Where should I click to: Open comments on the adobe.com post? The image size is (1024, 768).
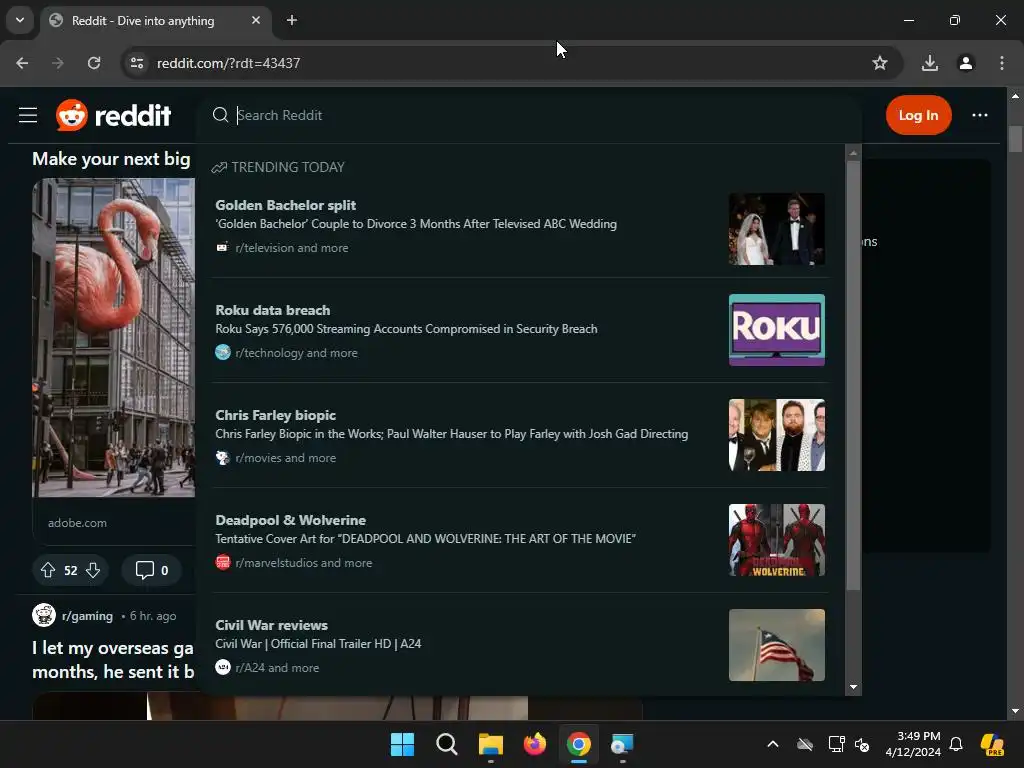152,571
